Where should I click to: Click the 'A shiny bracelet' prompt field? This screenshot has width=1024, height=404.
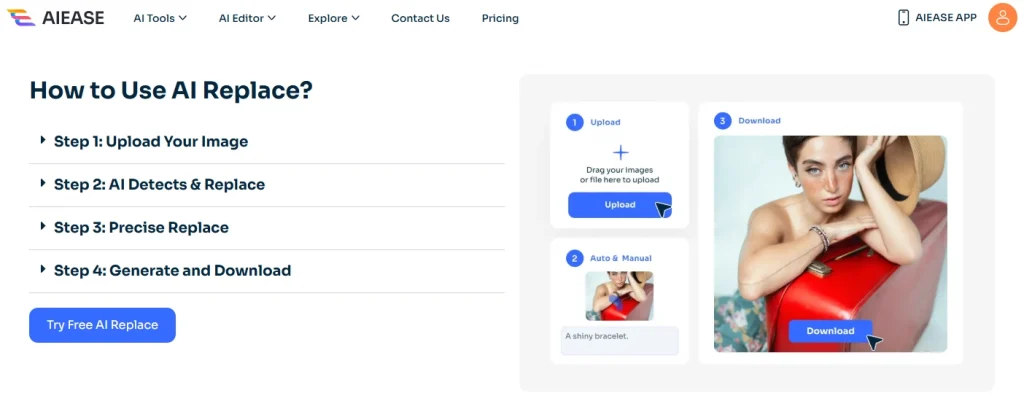click(x=619, y=340)
